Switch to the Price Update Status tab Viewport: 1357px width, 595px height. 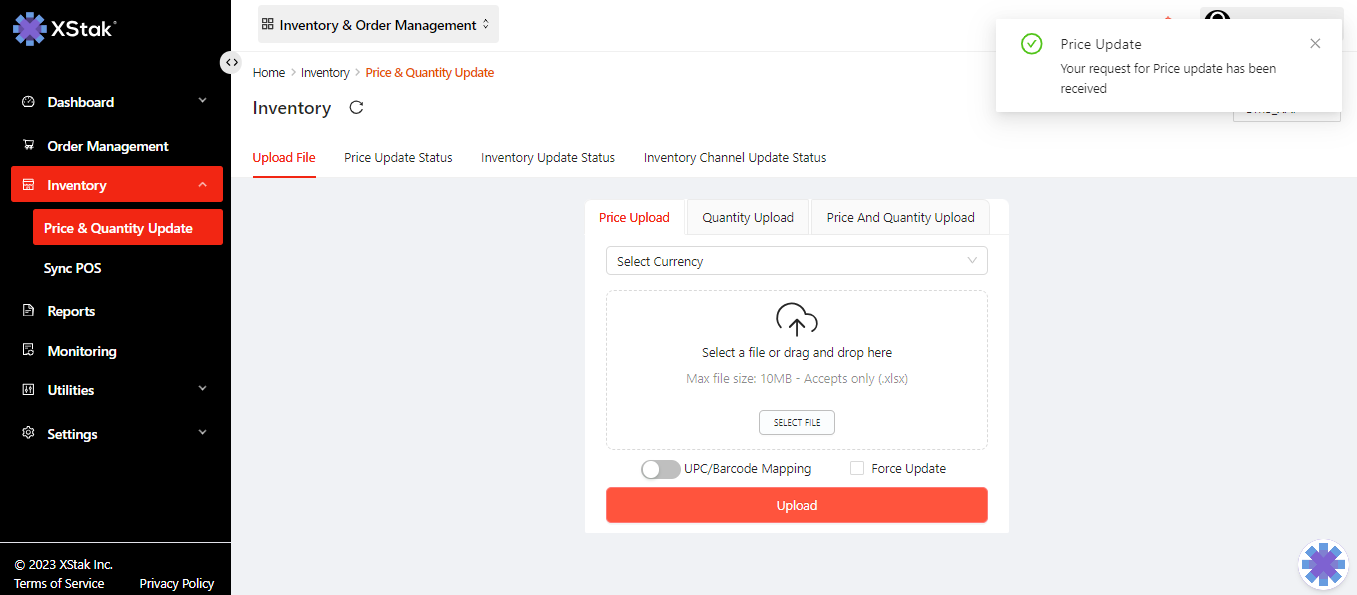pyautogui.click(x=398, y=157)
